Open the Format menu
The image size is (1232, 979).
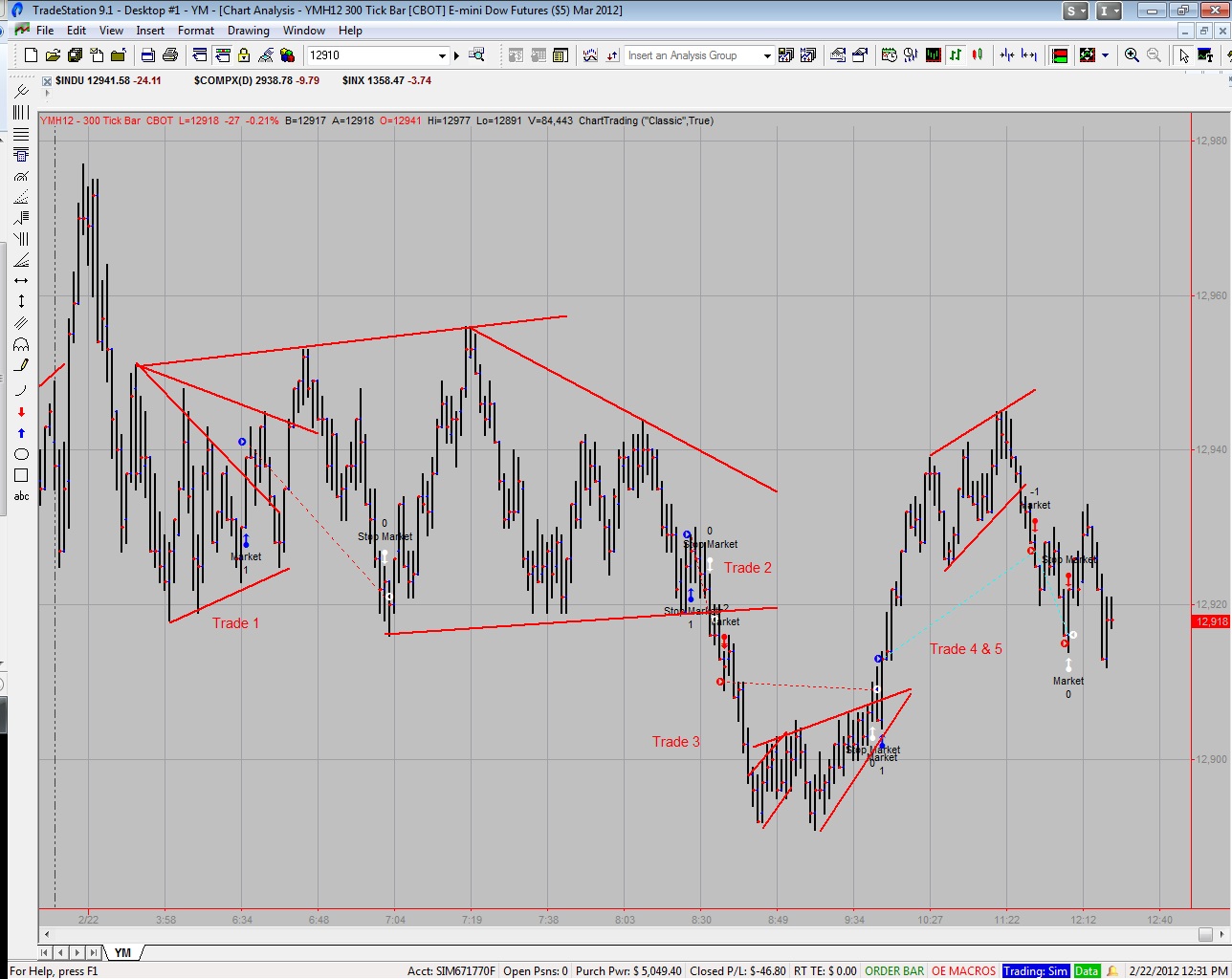(196, 31)
